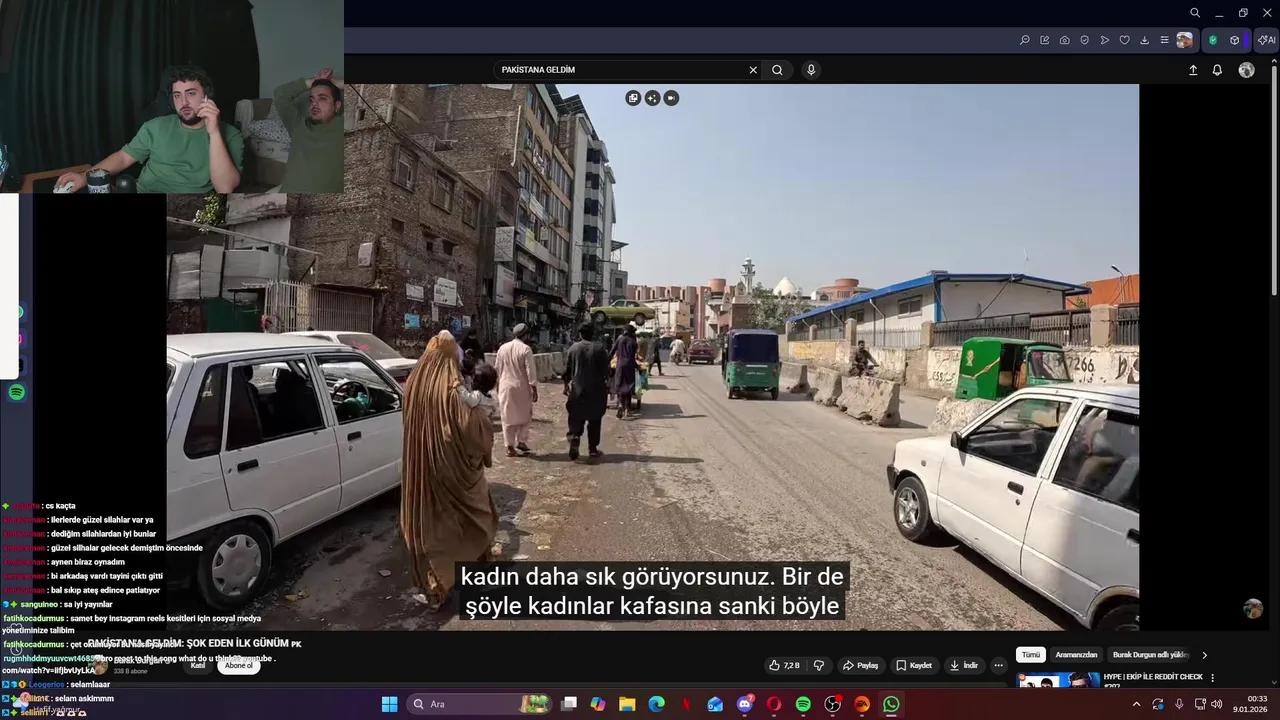This screenshot has width=1280, height=720.
Task: Click the microphone tray icon
Action: pos(1179,704)
